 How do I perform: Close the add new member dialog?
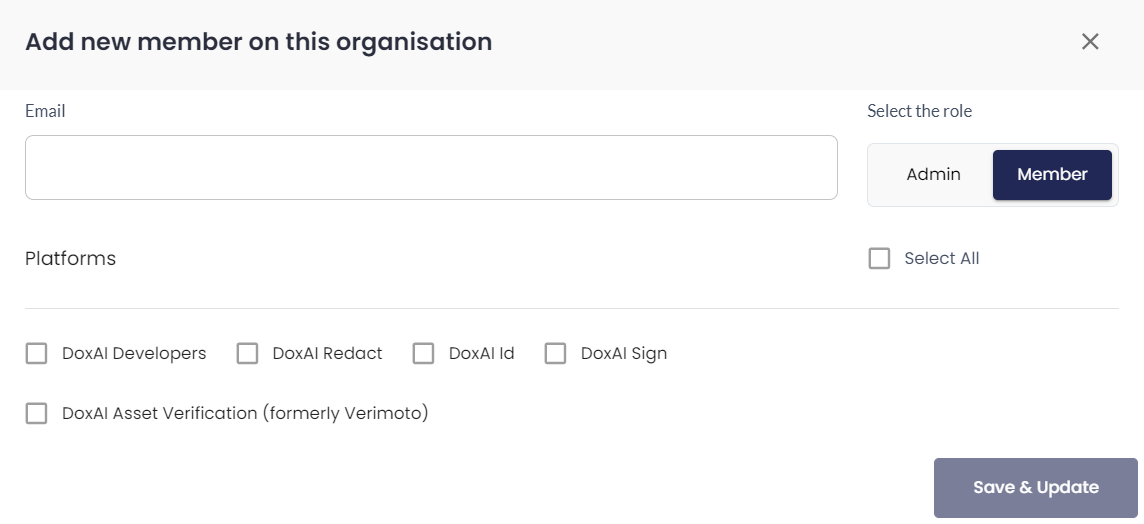coord(1090,41)
